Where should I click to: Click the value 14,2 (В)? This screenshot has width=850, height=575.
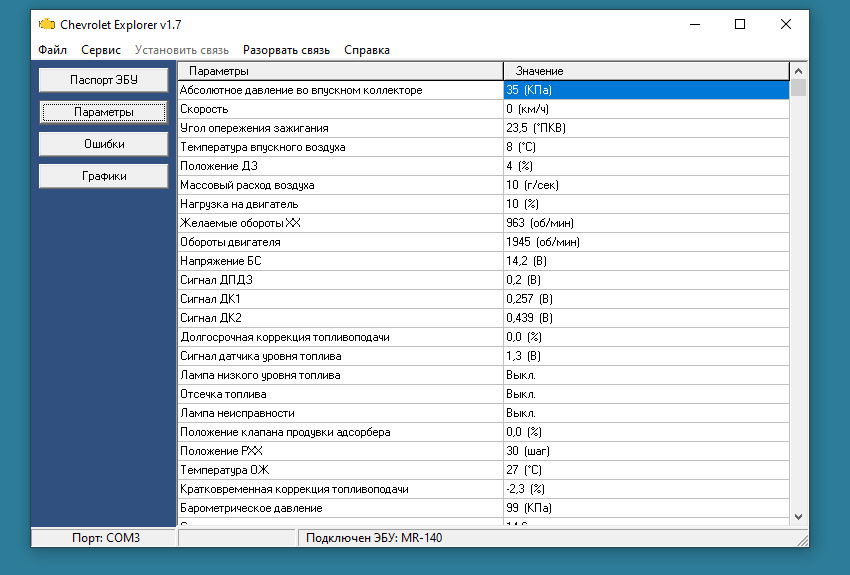(x=526, y=261)
